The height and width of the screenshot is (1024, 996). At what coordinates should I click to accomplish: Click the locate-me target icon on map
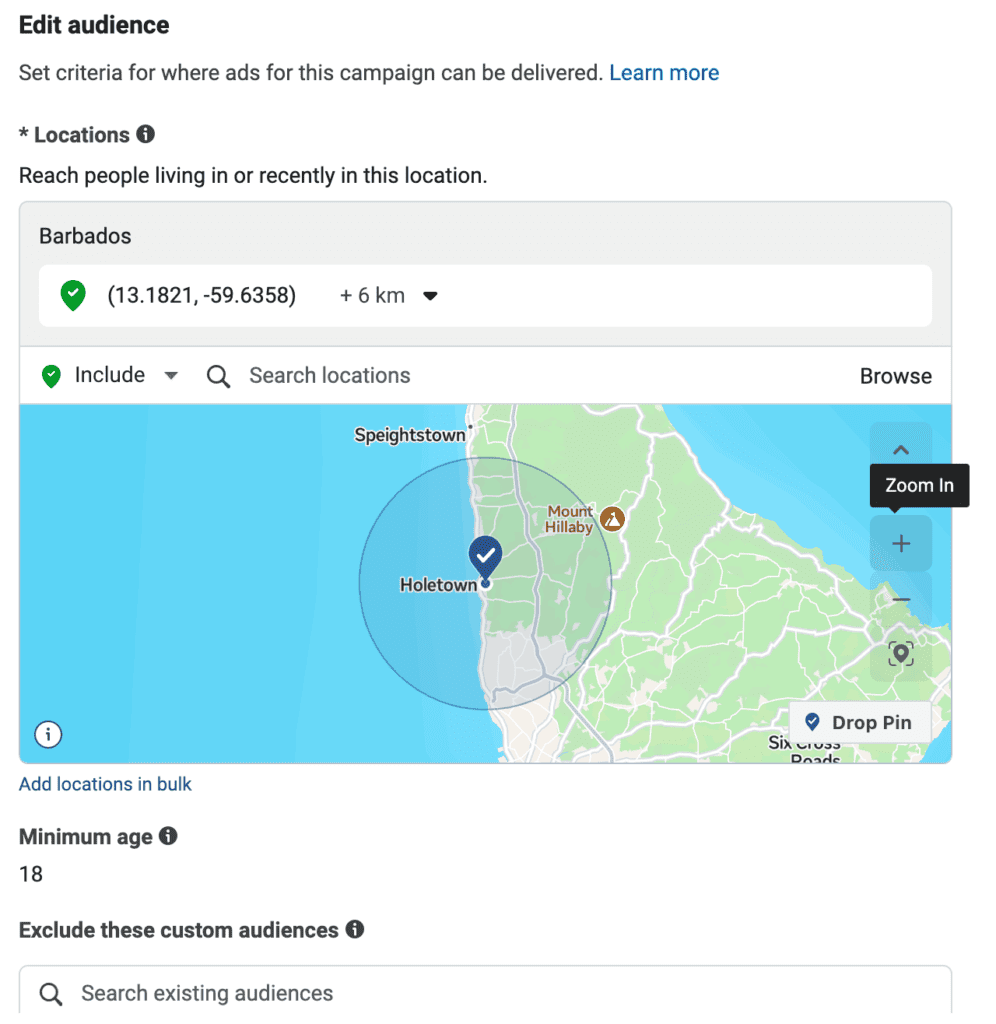tap(901, 654)
